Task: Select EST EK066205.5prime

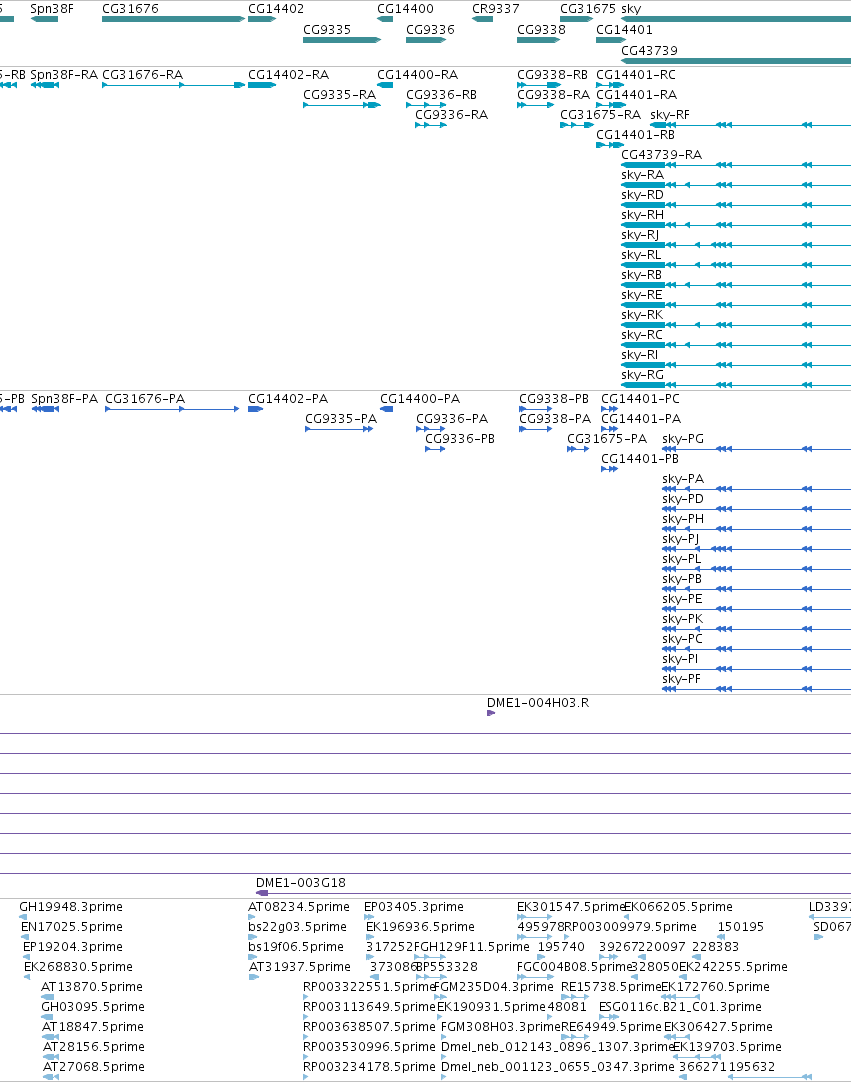Action: [x=678, y=907]
